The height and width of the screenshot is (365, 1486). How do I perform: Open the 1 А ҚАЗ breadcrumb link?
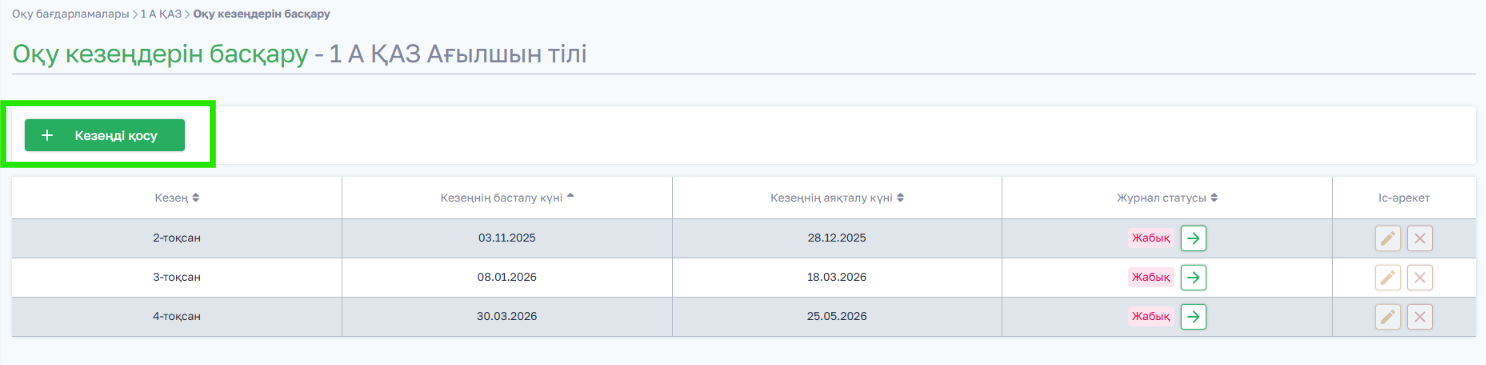[162, 15]
